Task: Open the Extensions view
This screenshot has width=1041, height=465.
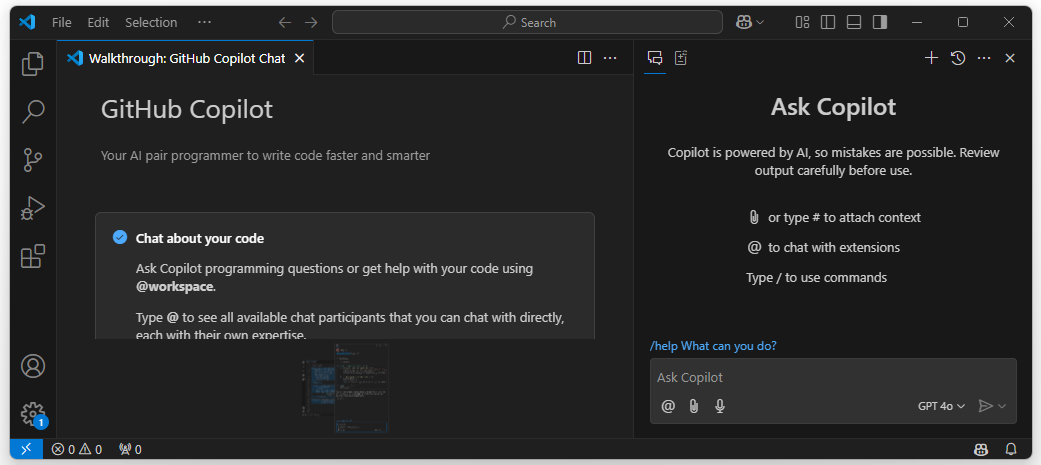Action: coord(33,257)
